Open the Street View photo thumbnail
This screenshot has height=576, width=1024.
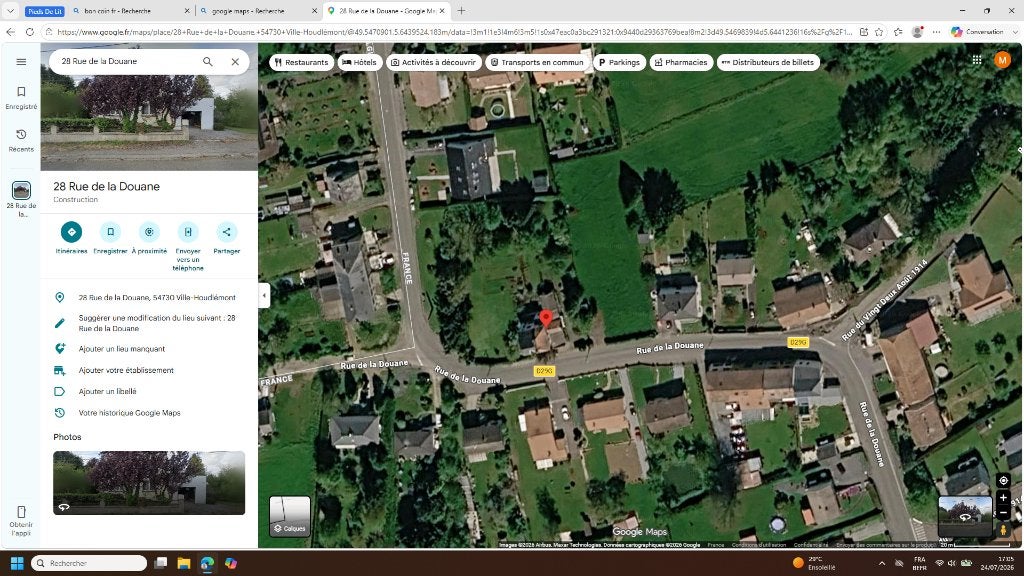[149, 483]
